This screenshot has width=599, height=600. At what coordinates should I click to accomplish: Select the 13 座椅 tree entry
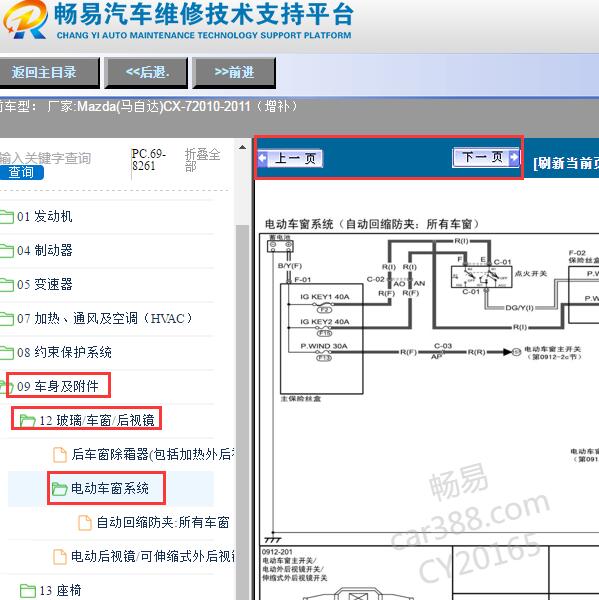tap(60, 590)
